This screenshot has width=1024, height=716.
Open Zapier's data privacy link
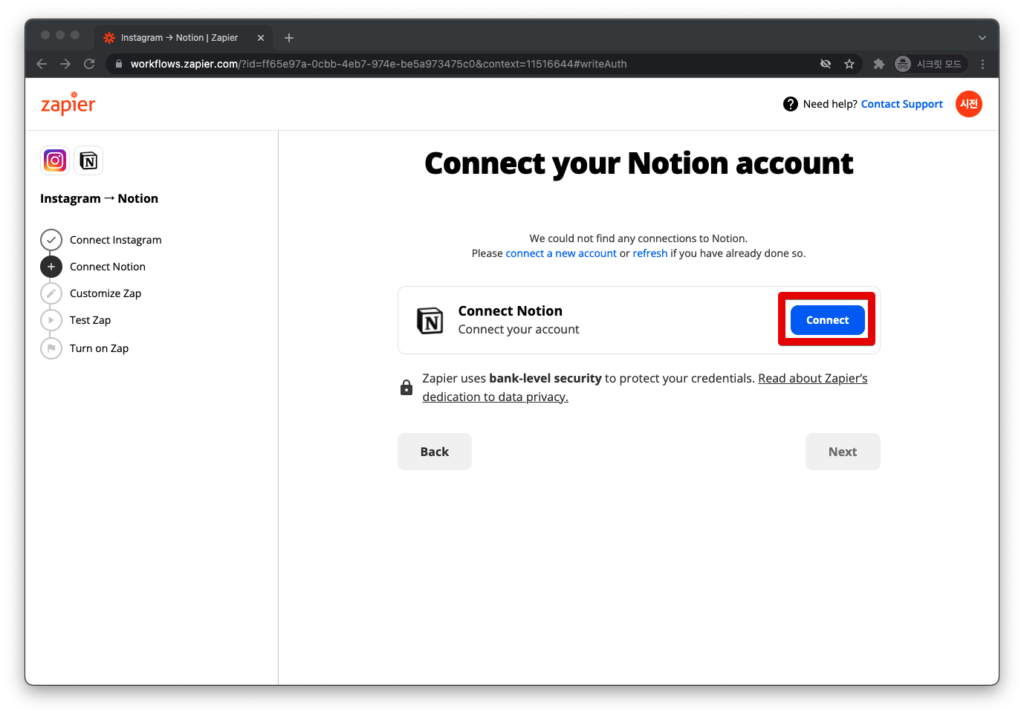[645, 387]
